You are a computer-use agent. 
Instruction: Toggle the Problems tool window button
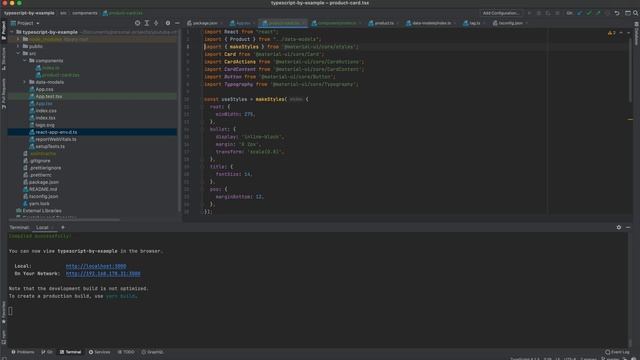[x=23, y=352]
